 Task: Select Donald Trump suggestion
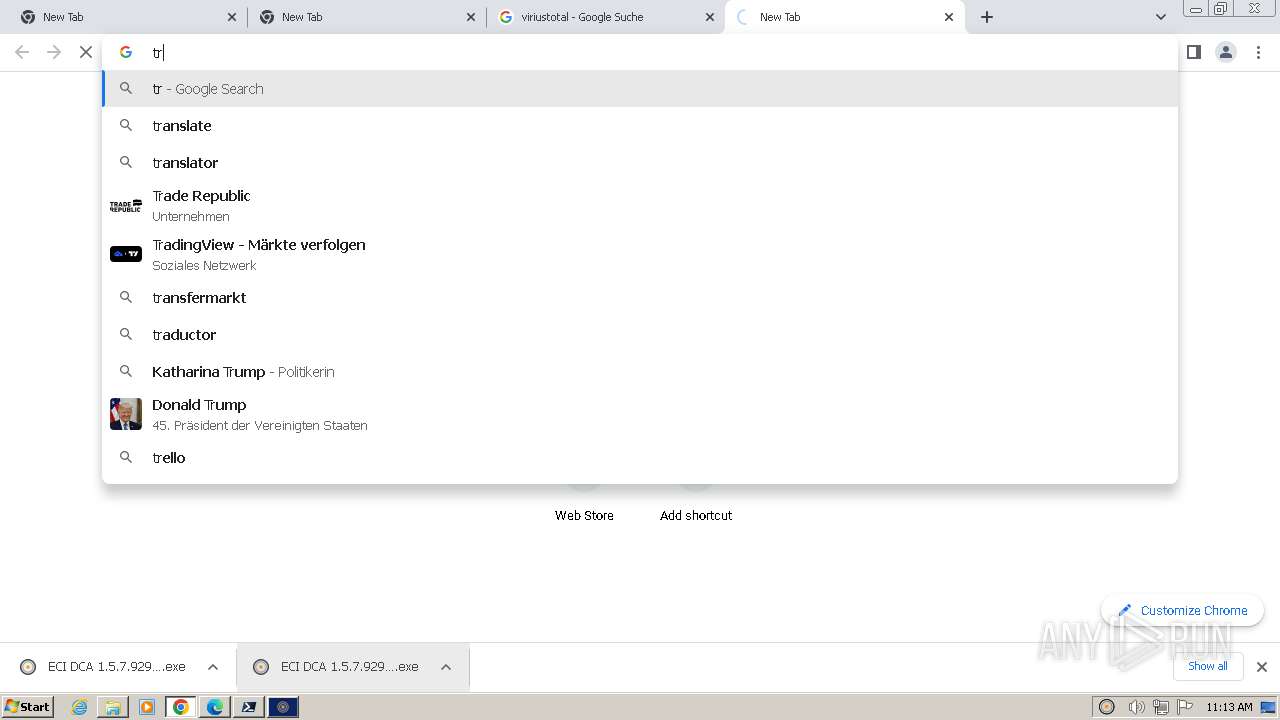tap(640, 414)
